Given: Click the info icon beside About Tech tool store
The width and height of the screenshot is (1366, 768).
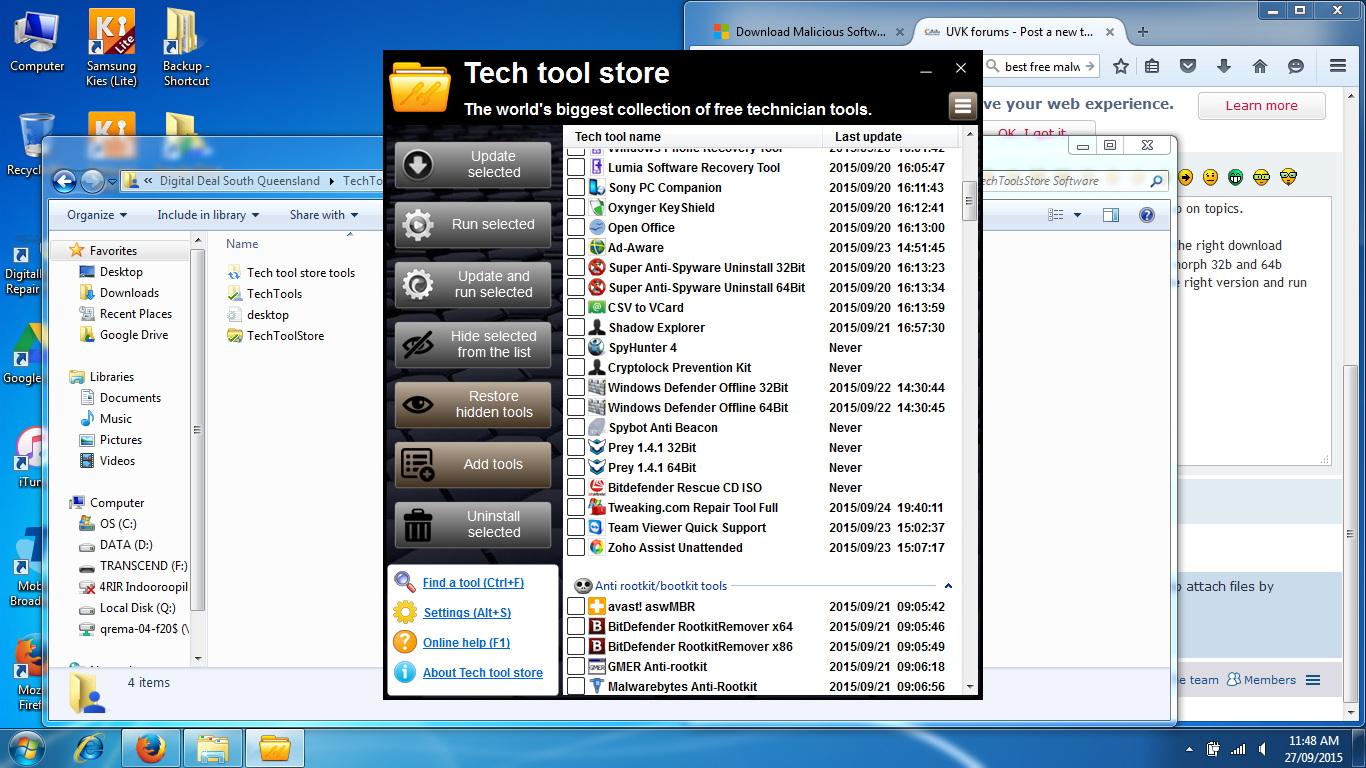Looking at the screenshot, I should click(x=405, y=672).
